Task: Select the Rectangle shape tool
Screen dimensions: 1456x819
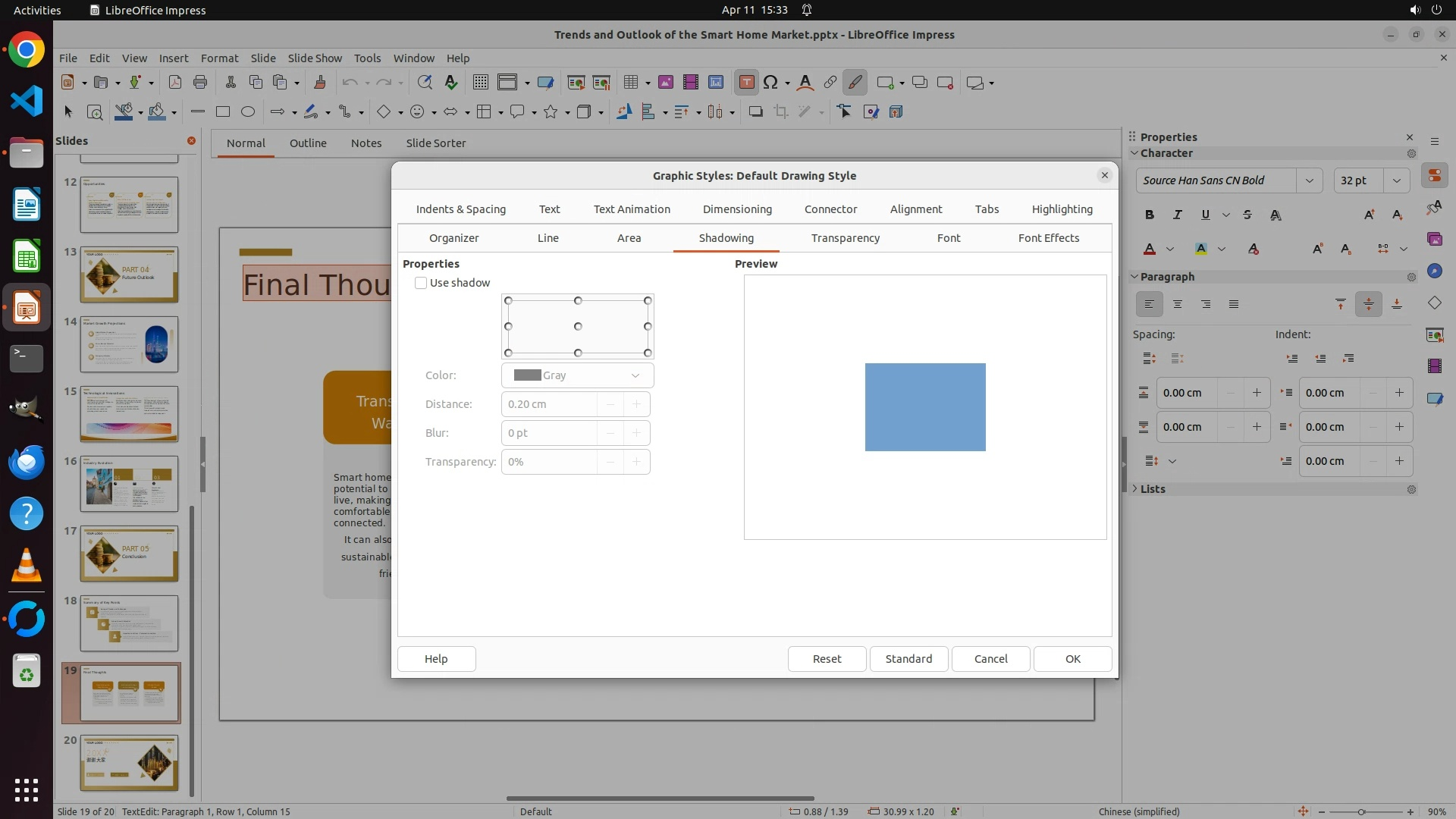Action: click(222, 112)
